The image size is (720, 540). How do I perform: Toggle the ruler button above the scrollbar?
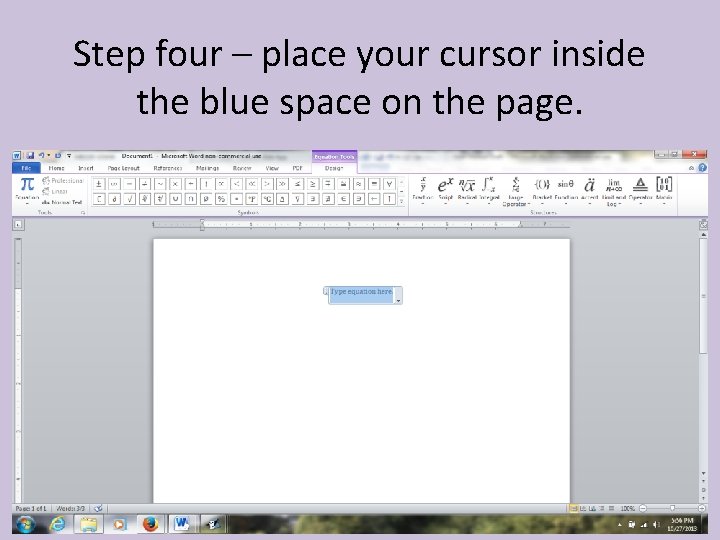[x=703, y=225]
